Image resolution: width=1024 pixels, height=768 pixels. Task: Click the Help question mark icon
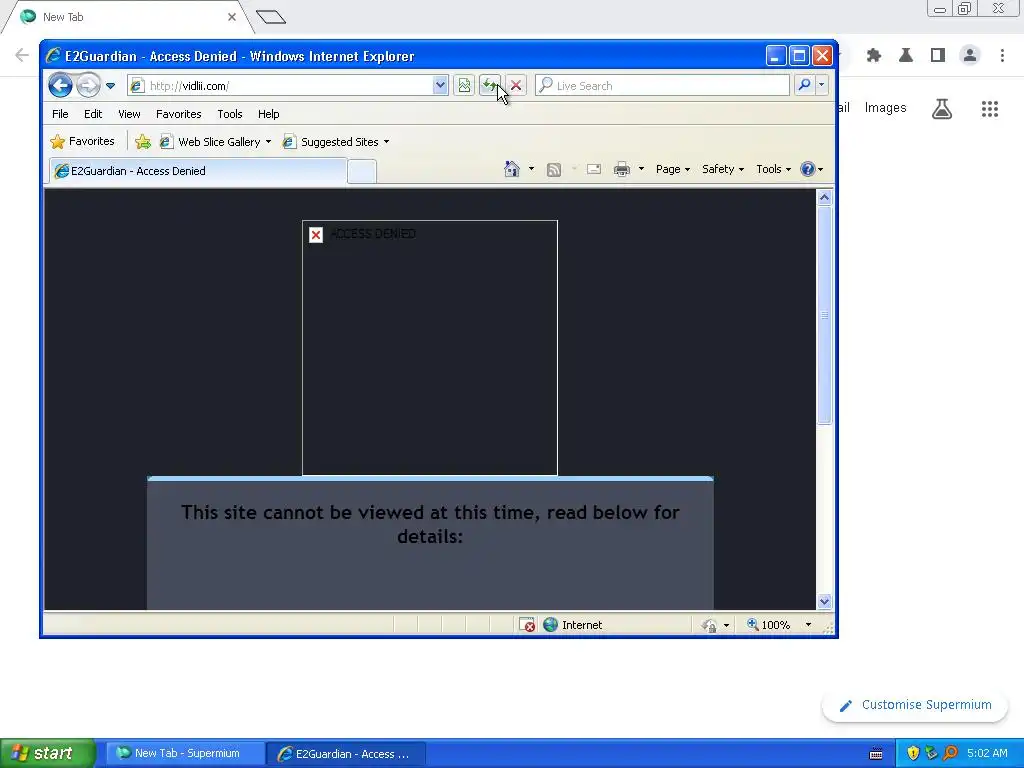(x=808, y=169)
